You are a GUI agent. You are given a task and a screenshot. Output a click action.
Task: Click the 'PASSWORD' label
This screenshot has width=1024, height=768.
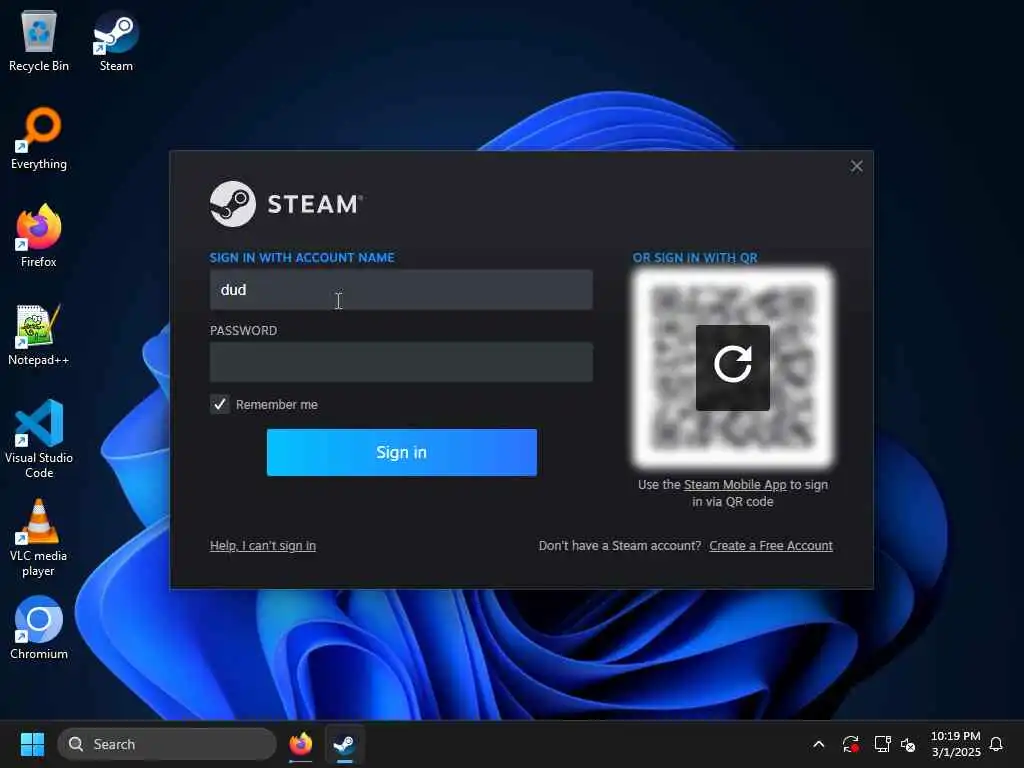[x=243, y=330]
